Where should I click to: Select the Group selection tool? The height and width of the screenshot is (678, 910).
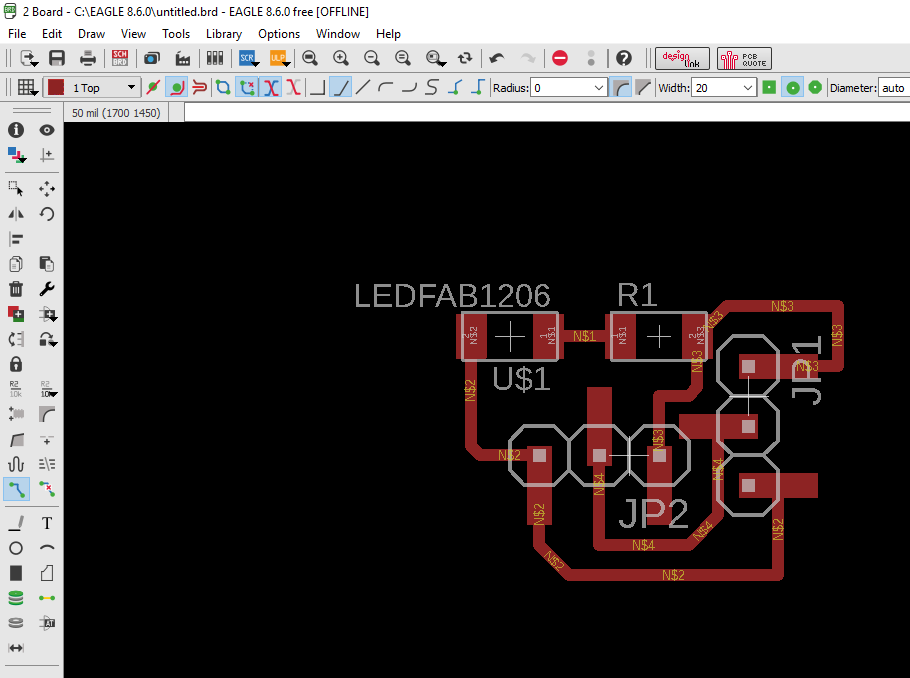tap(16, 189)
